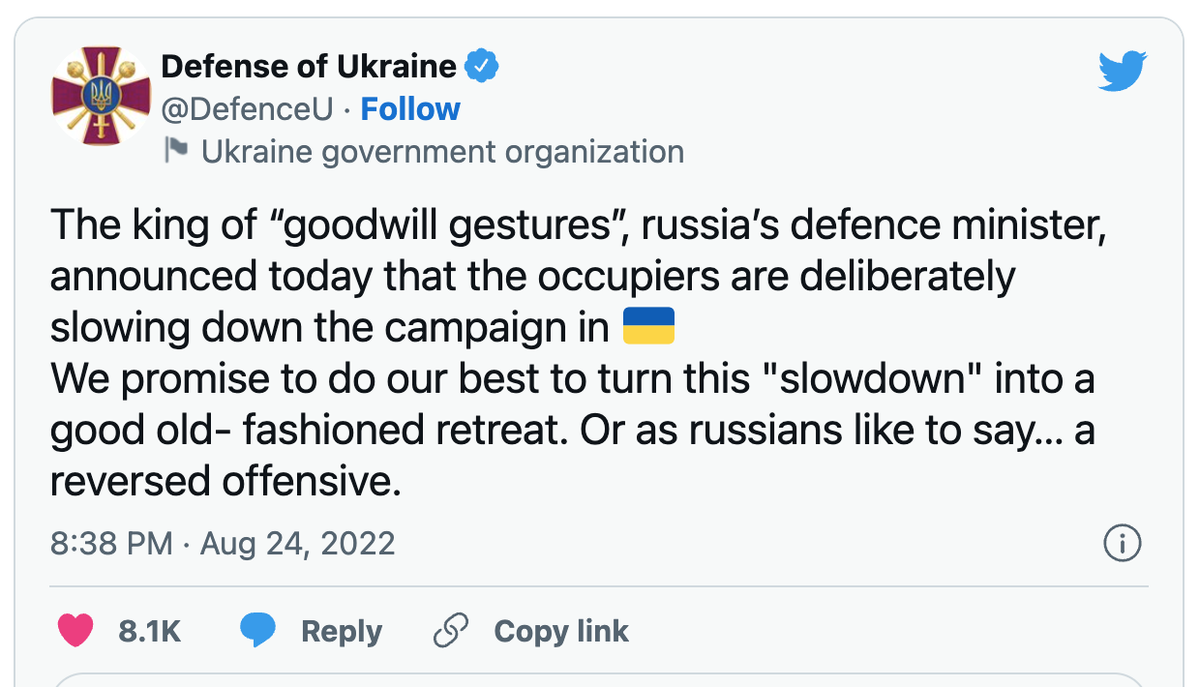
Task: Follow the Defense of Ukraine account
Action: (x=410, y=109)
